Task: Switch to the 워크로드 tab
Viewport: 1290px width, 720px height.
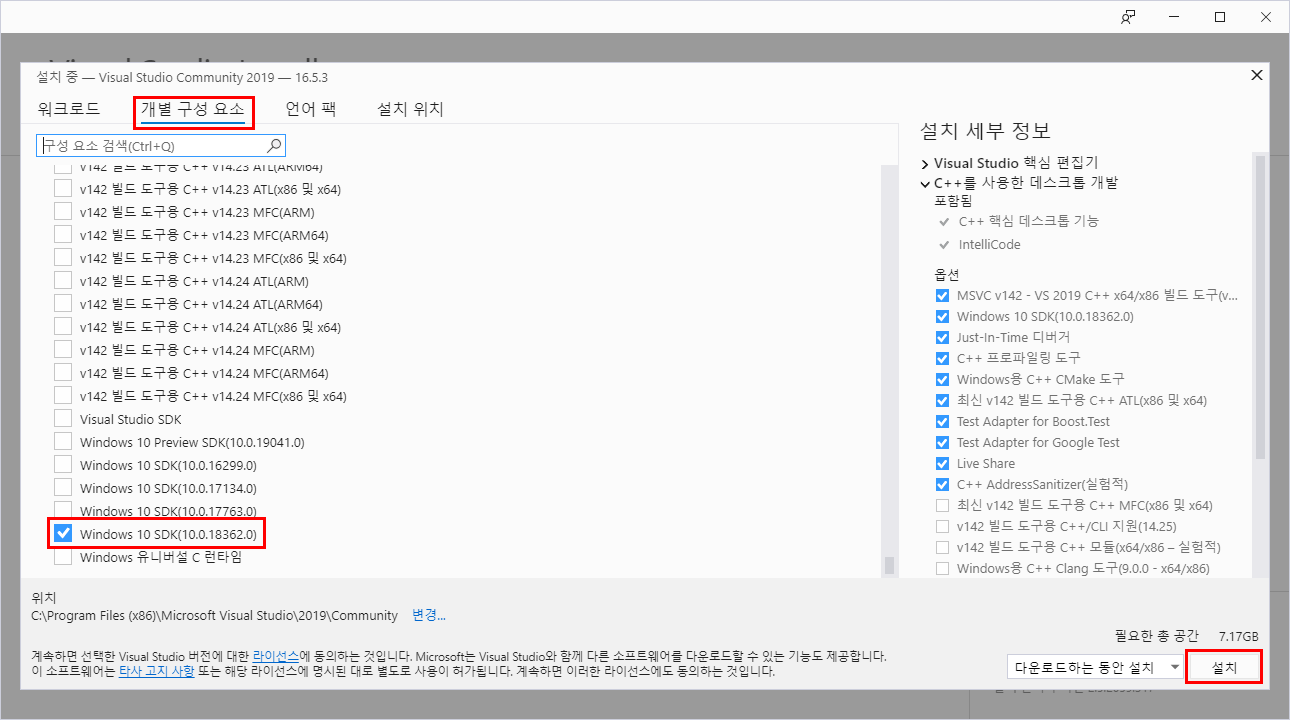Action: (69, 109)
